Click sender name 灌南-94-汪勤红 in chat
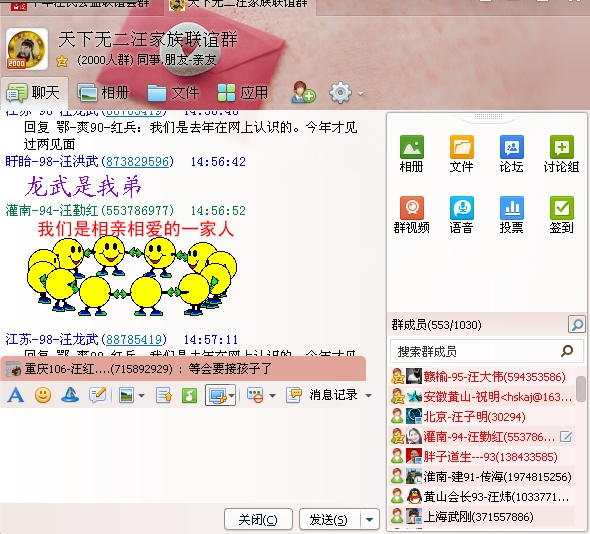 pyautogui.click(x=52, y=210)
